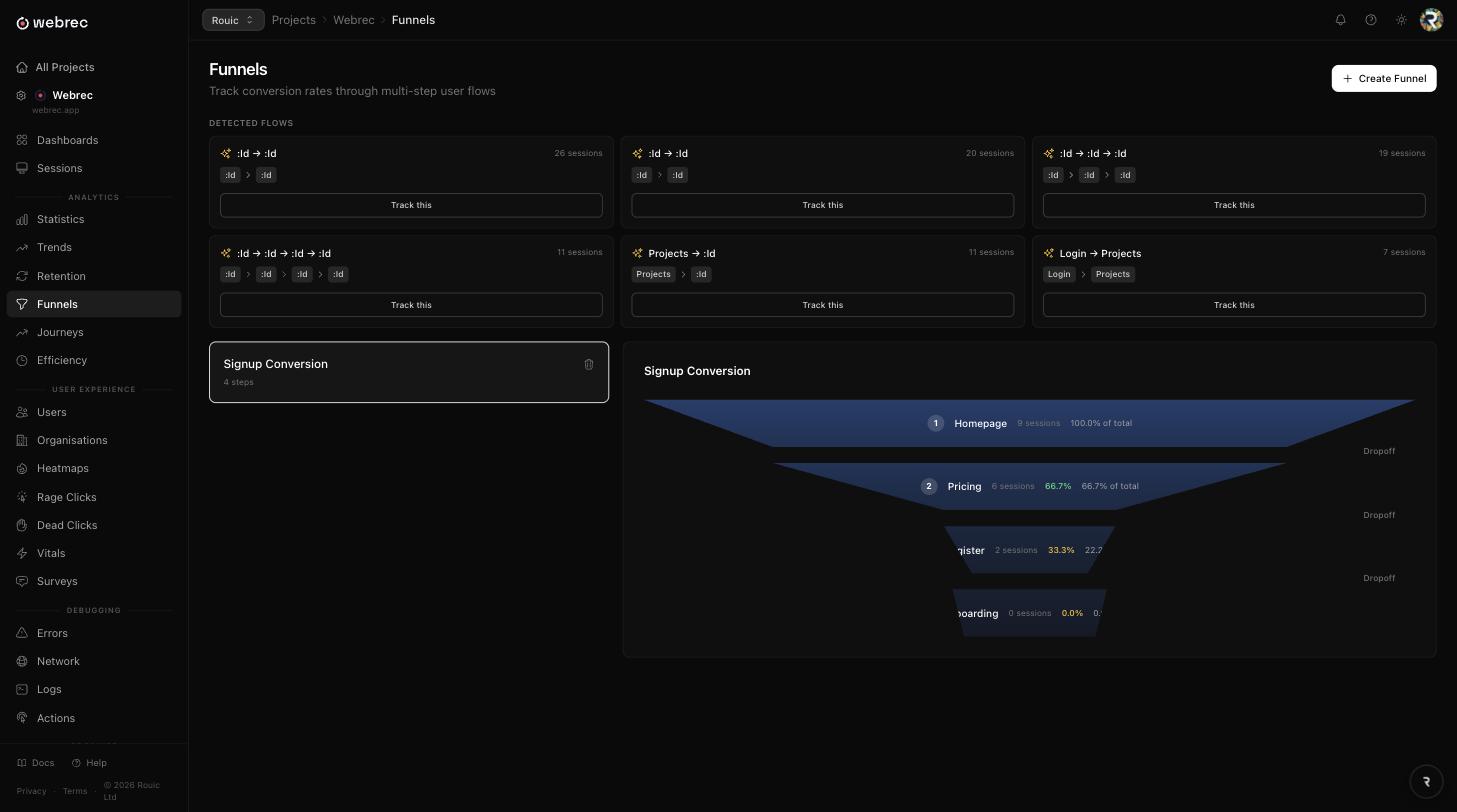Go to Users page

point(94,412)
